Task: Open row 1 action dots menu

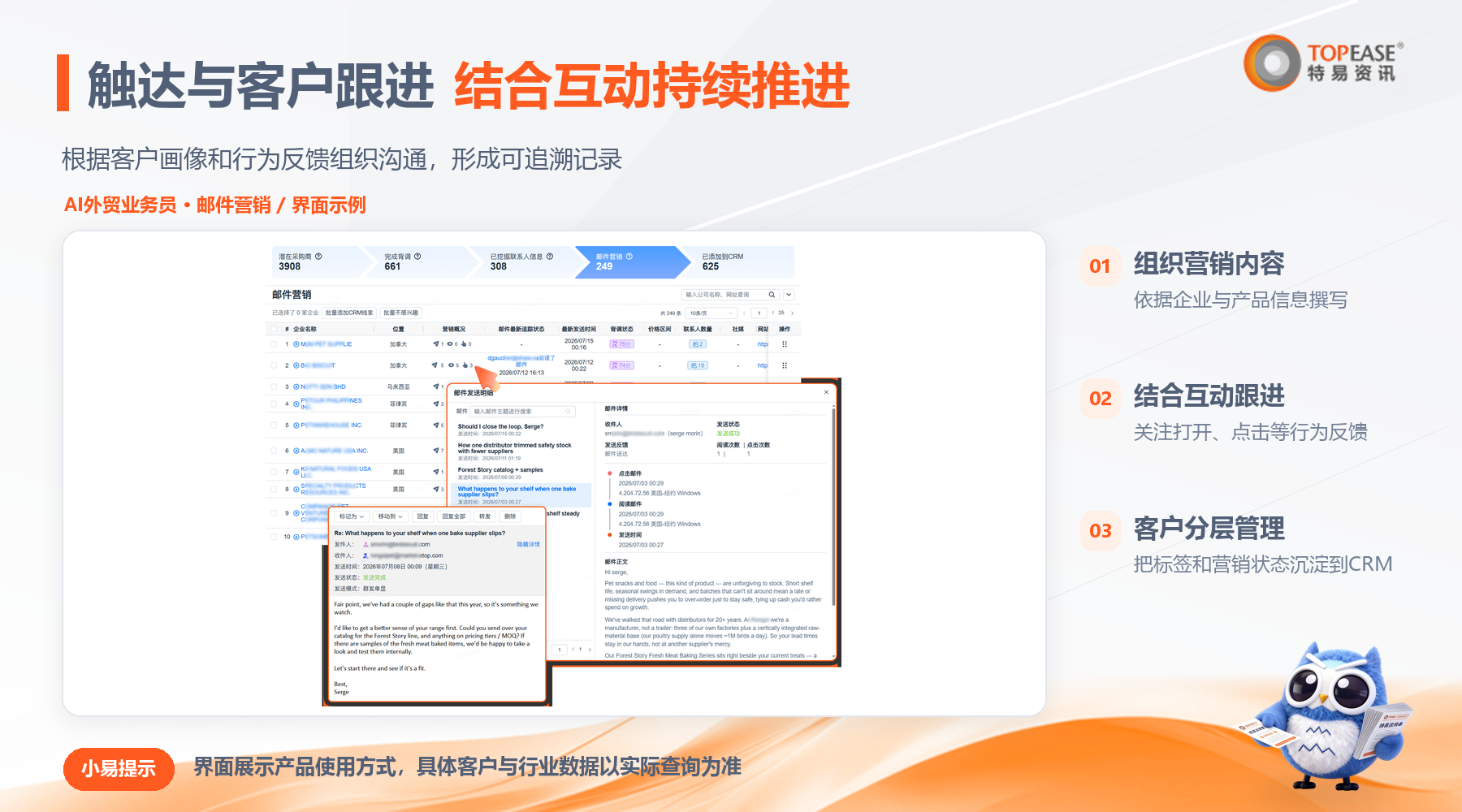Action: (785, 344)
